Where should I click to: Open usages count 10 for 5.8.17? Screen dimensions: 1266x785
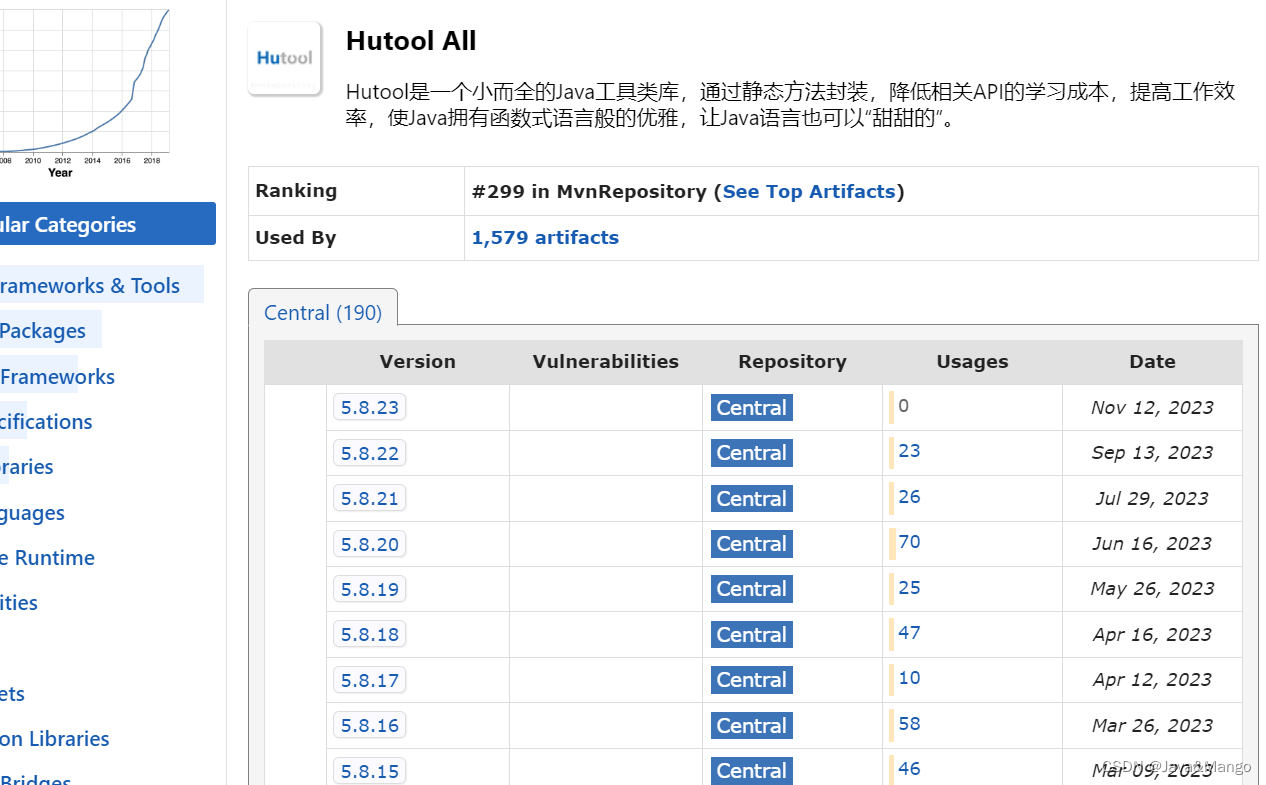click(909, 678)
